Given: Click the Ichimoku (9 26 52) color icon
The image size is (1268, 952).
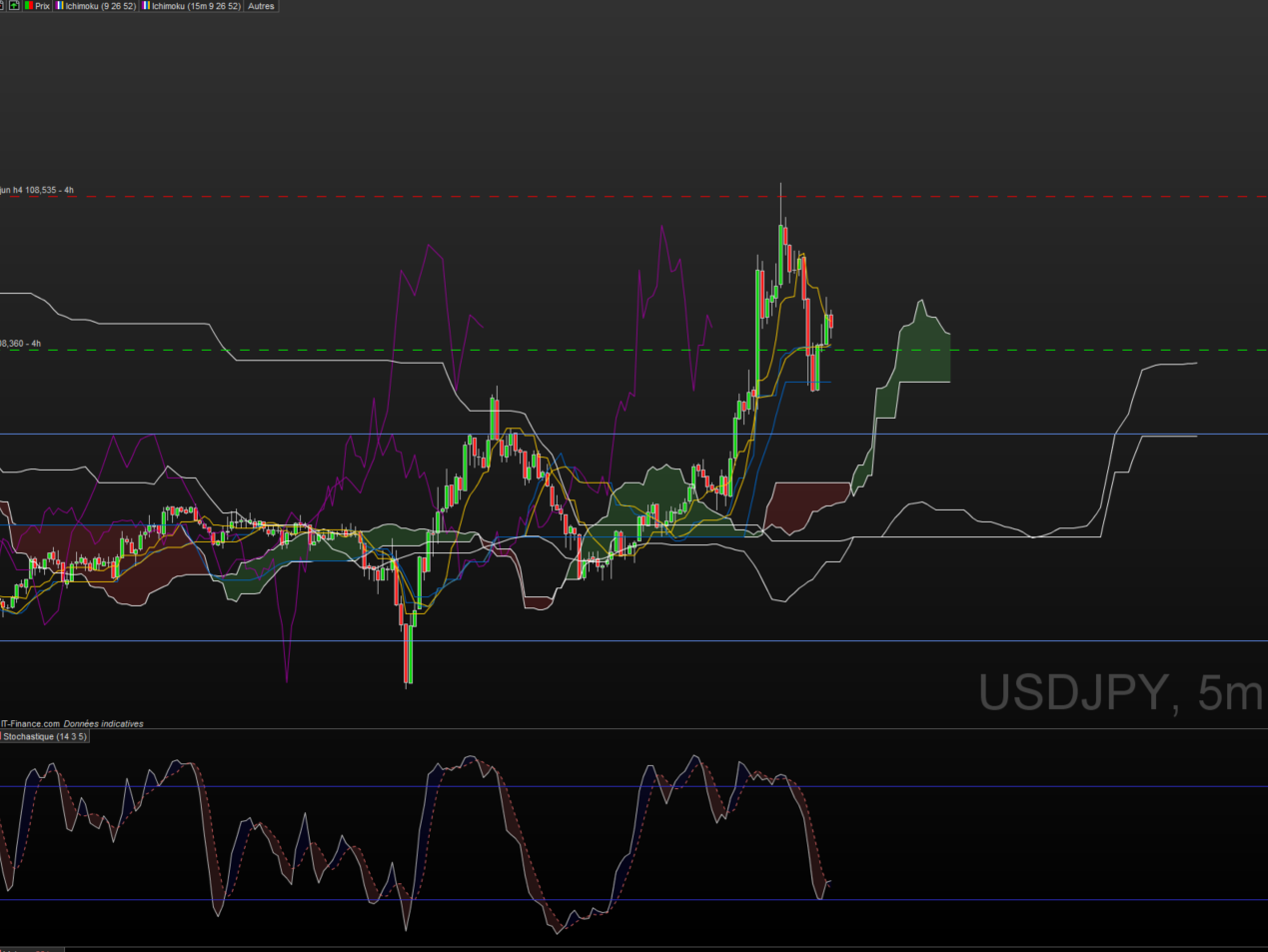Looking at the screenshot, I should 60,5.
